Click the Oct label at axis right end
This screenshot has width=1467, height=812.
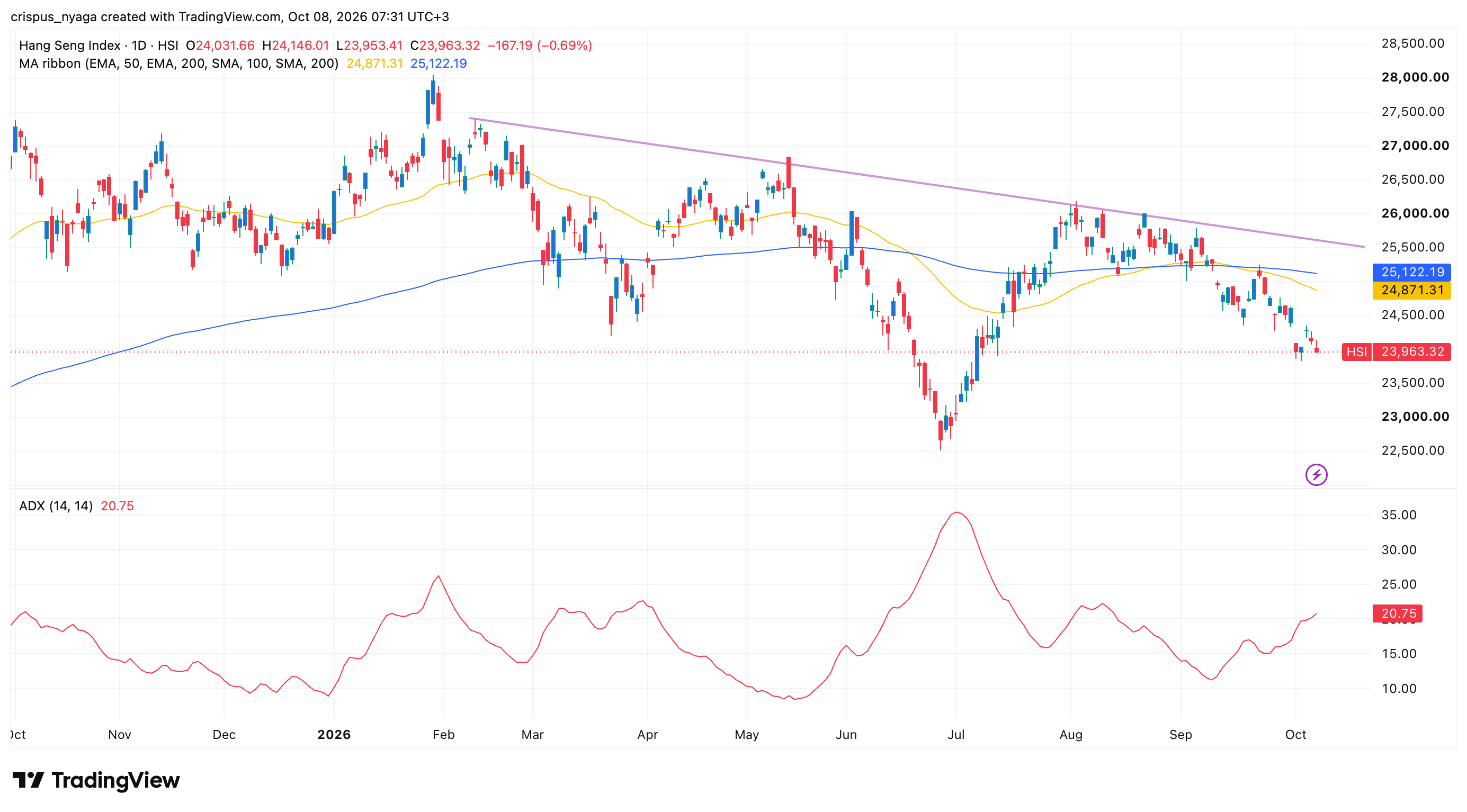1295,735
